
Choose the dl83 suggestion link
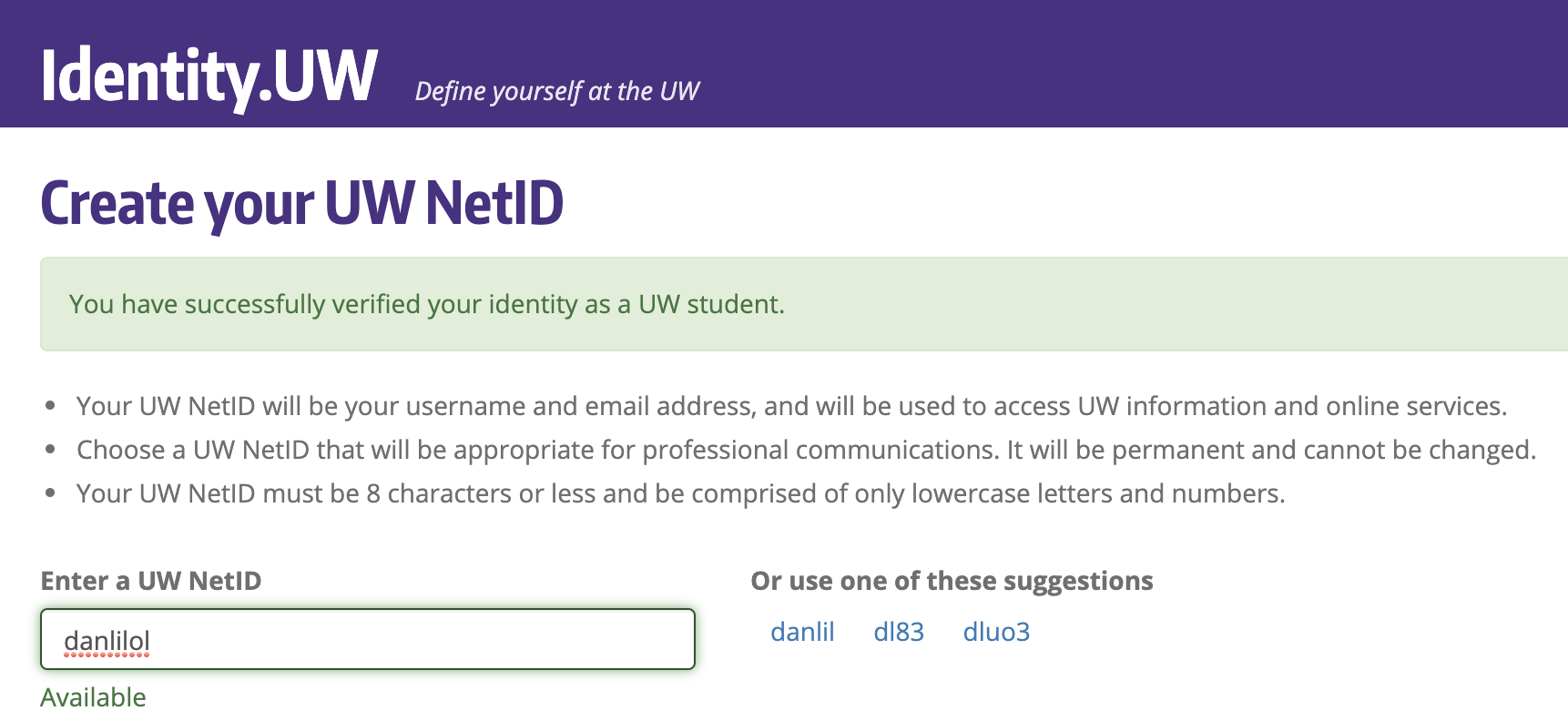point(899,632)
